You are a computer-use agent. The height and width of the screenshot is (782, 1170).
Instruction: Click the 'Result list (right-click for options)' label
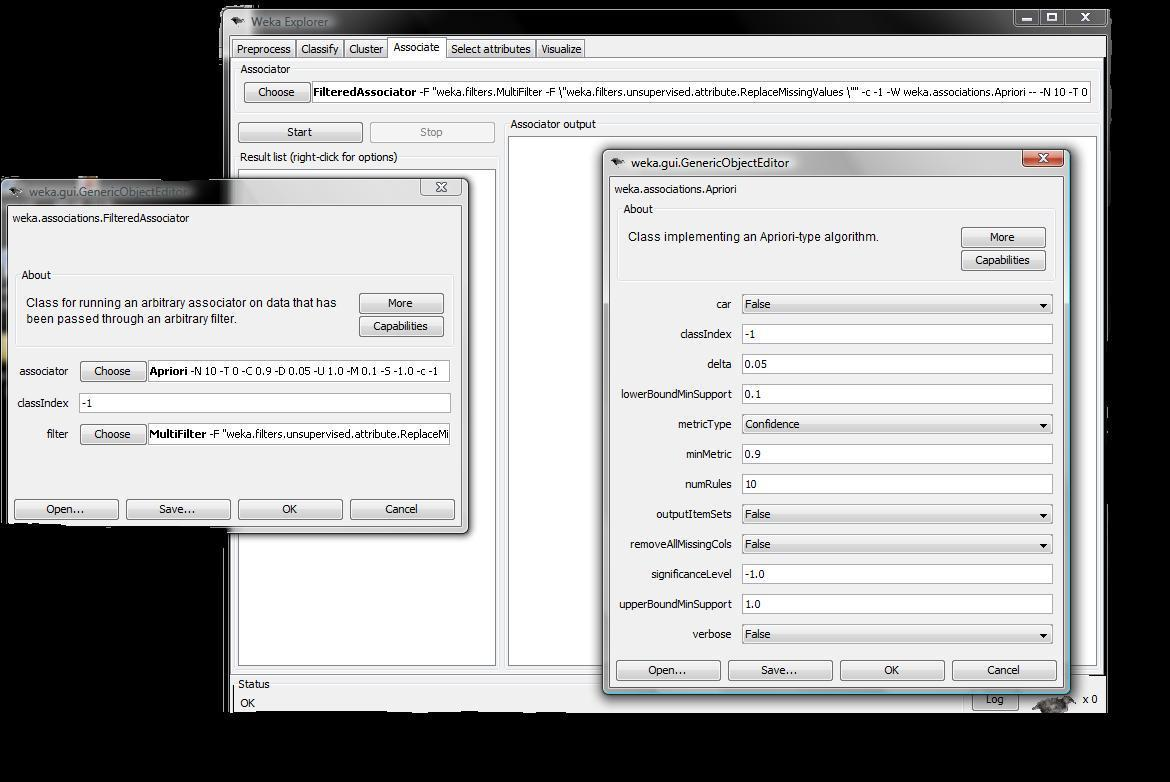point(319,157)
